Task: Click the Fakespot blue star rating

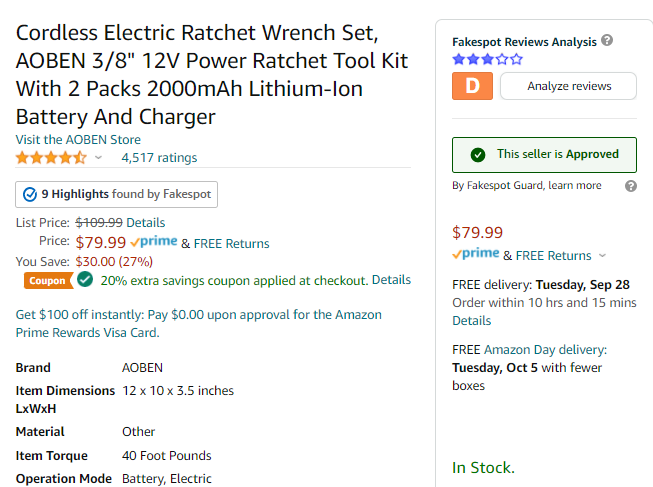Action: (x=487, y=60)
